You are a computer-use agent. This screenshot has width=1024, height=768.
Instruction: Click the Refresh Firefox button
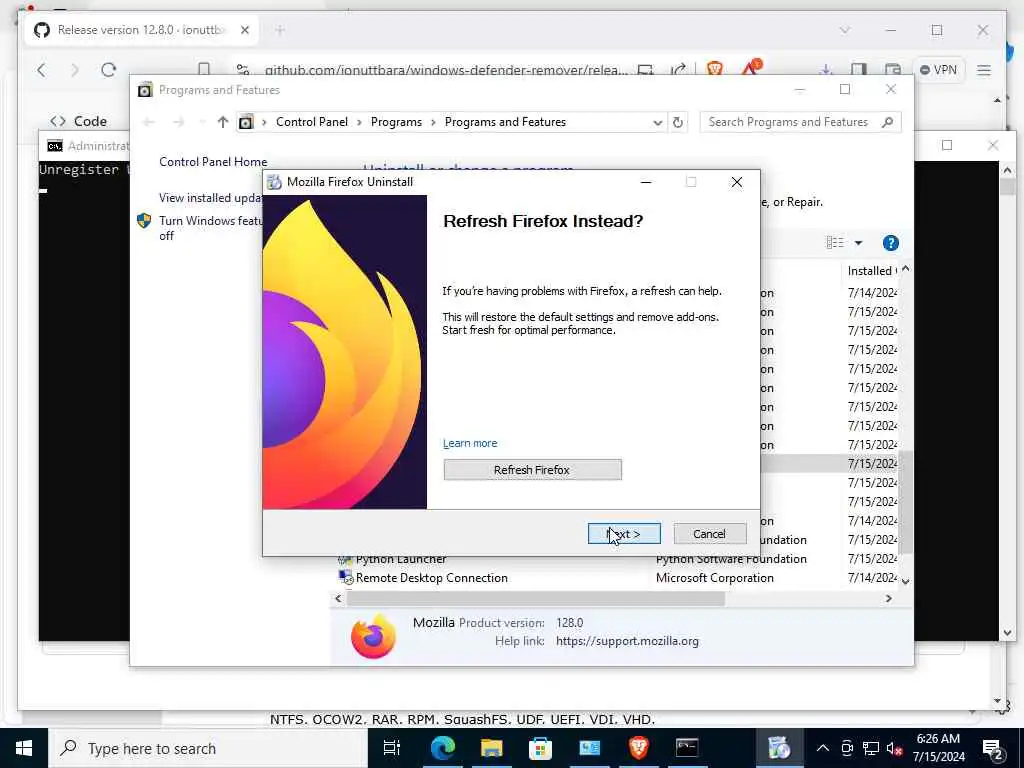click(532, 470)
